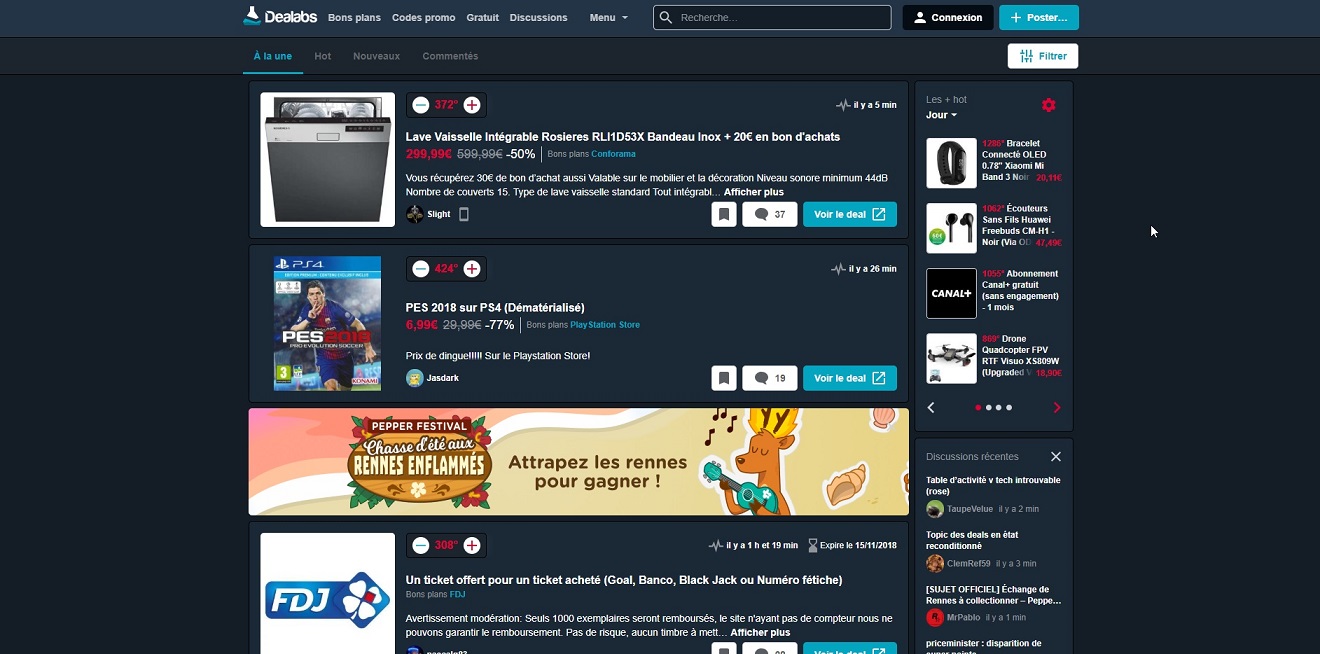Screen dimensions: 1320x654
Task: Downvote the PES 2018 deal
Action: click(x=421, y=268)
